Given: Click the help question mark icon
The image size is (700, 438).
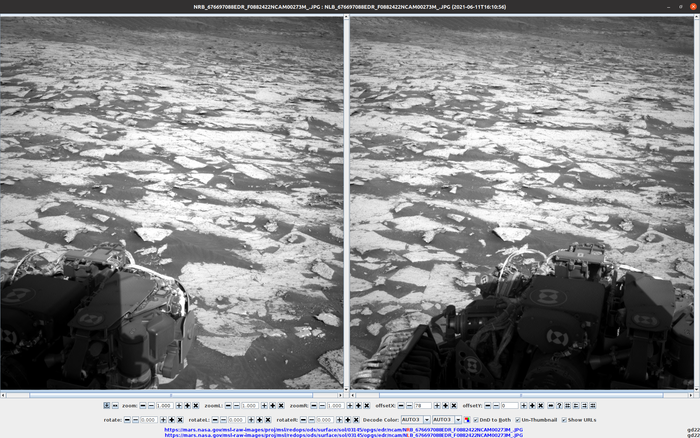Looking at the screenshot, I should 559,406.
